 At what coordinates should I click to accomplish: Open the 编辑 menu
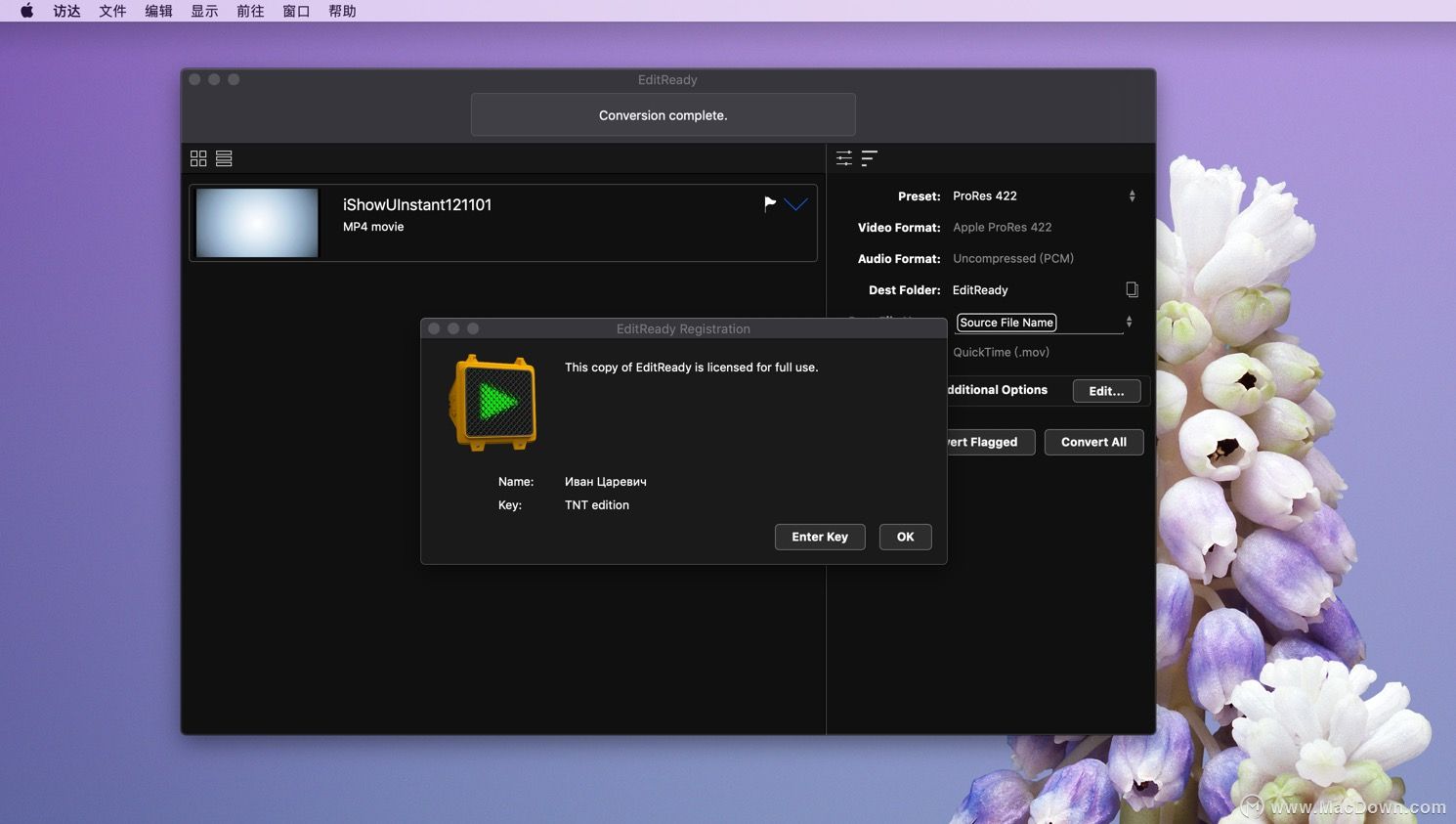pyautogui.click(x=158, y=11)
